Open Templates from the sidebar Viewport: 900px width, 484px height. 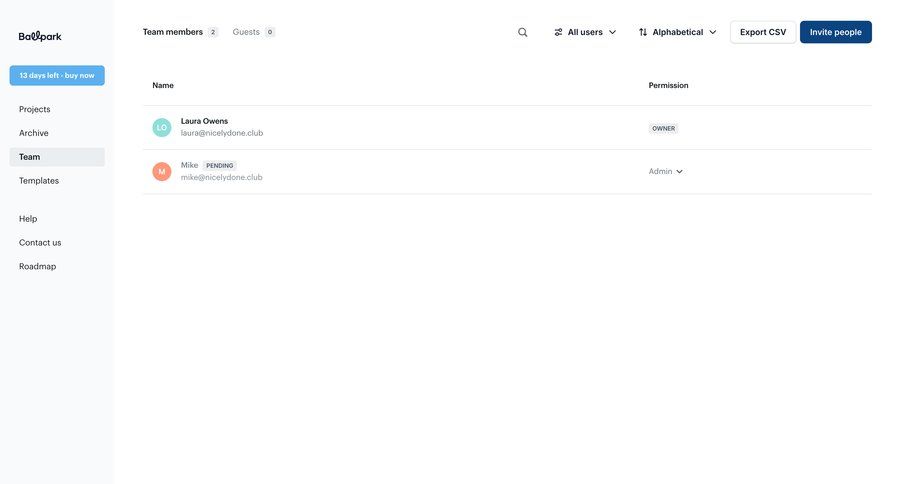[39, 181]
